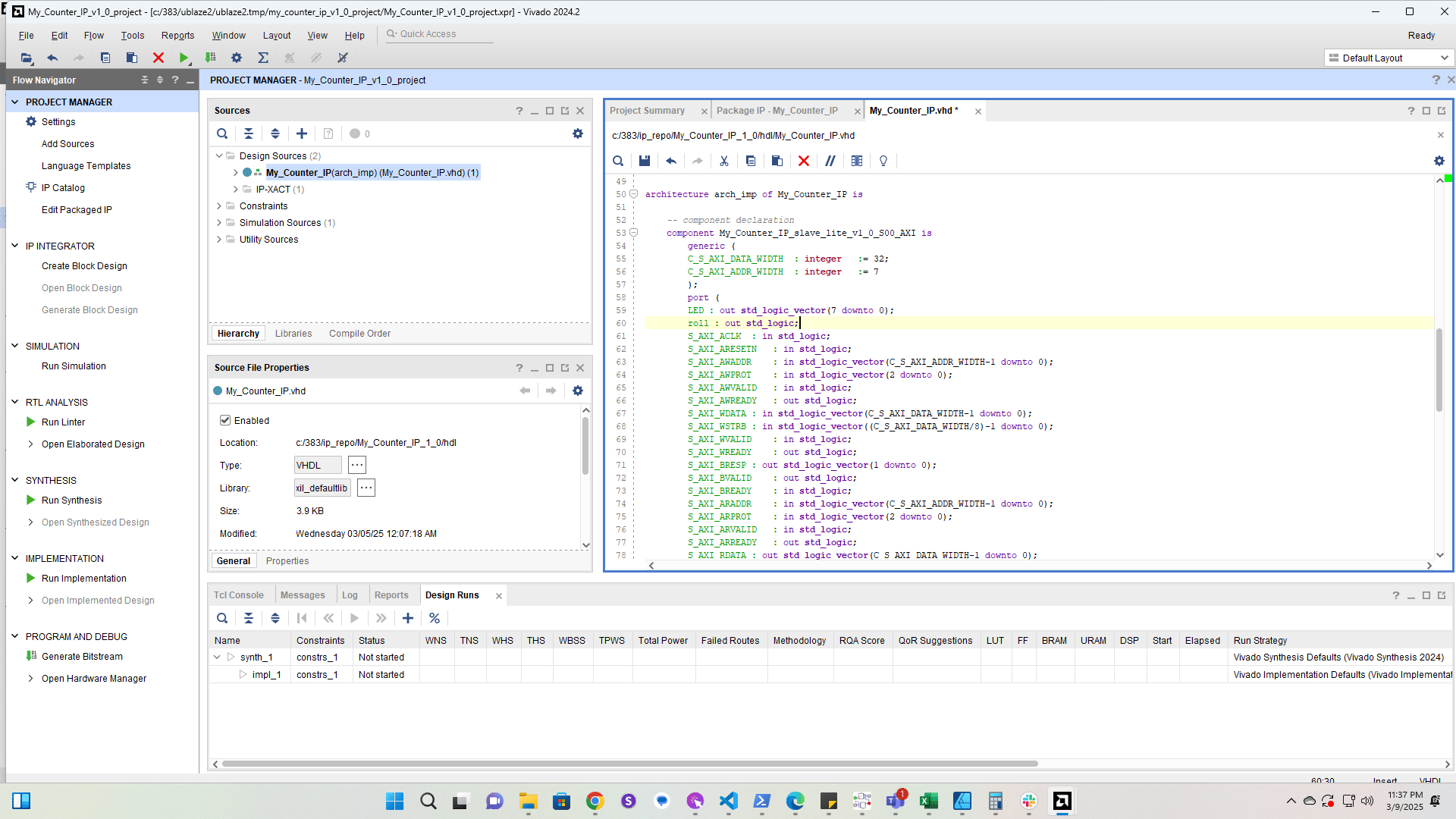Viewport: 1456px width, 819px height.
Task: Expand the Constraints folder in Sources
Action: click(x=219, y=206)
